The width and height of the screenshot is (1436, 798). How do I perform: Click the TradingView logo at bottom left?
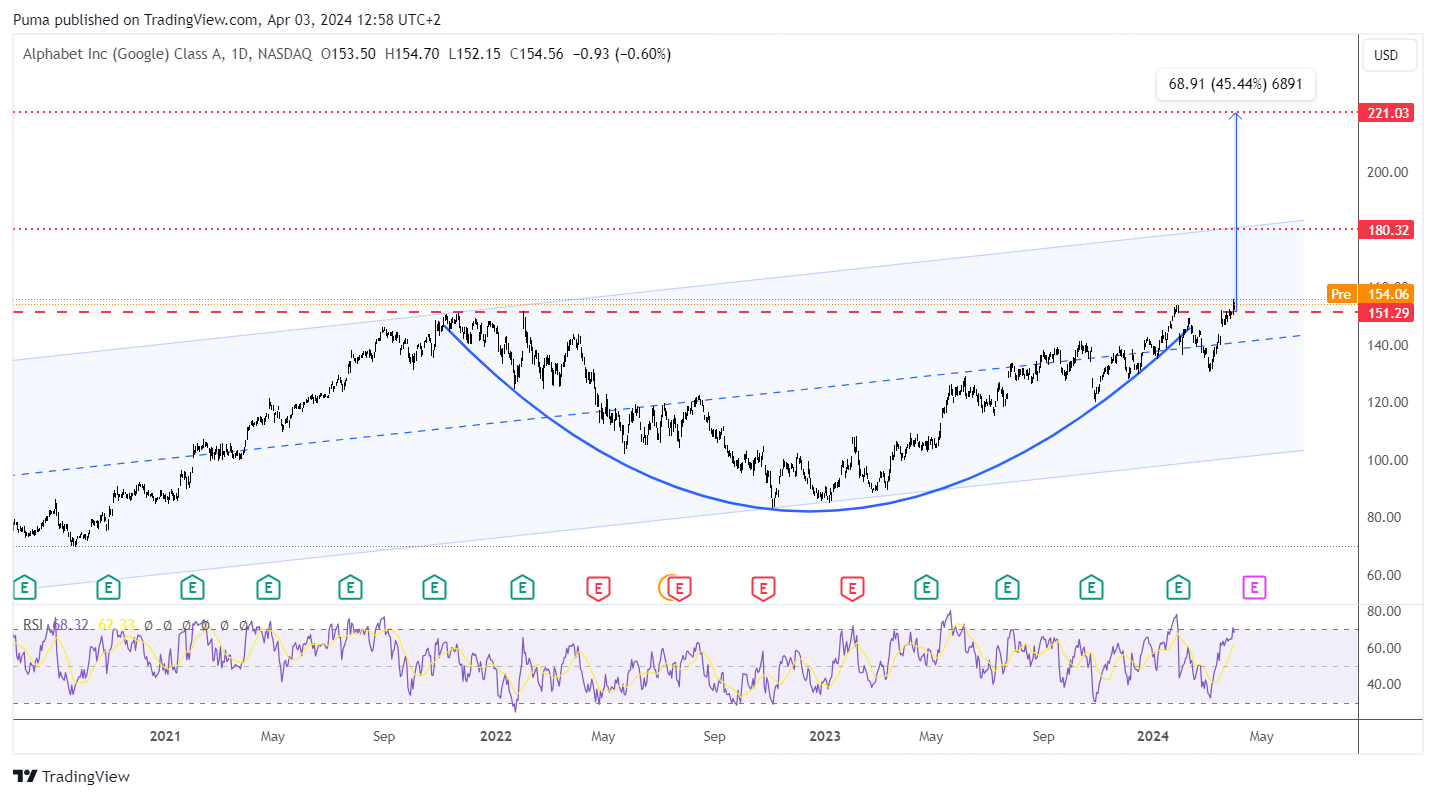(71, 776)
